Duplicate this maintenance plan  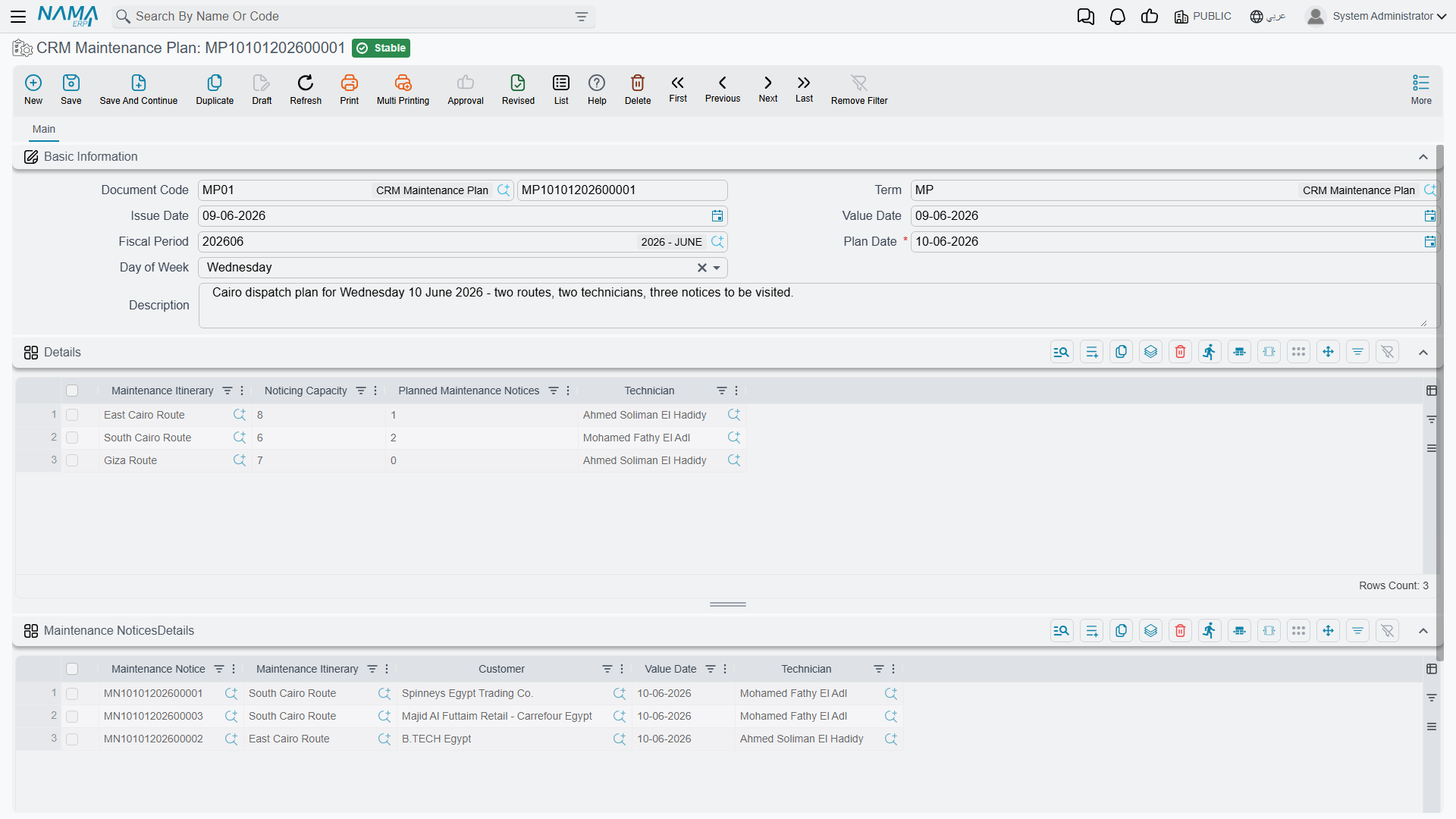[215, 89]
